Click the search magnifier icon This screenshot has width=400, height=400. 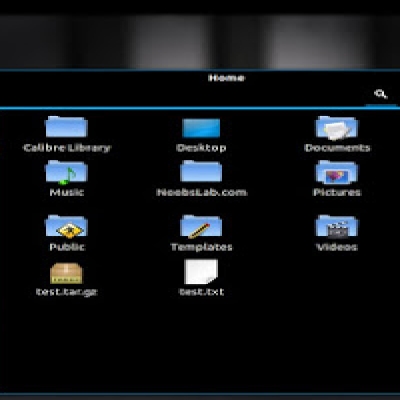tap(381, 94)
